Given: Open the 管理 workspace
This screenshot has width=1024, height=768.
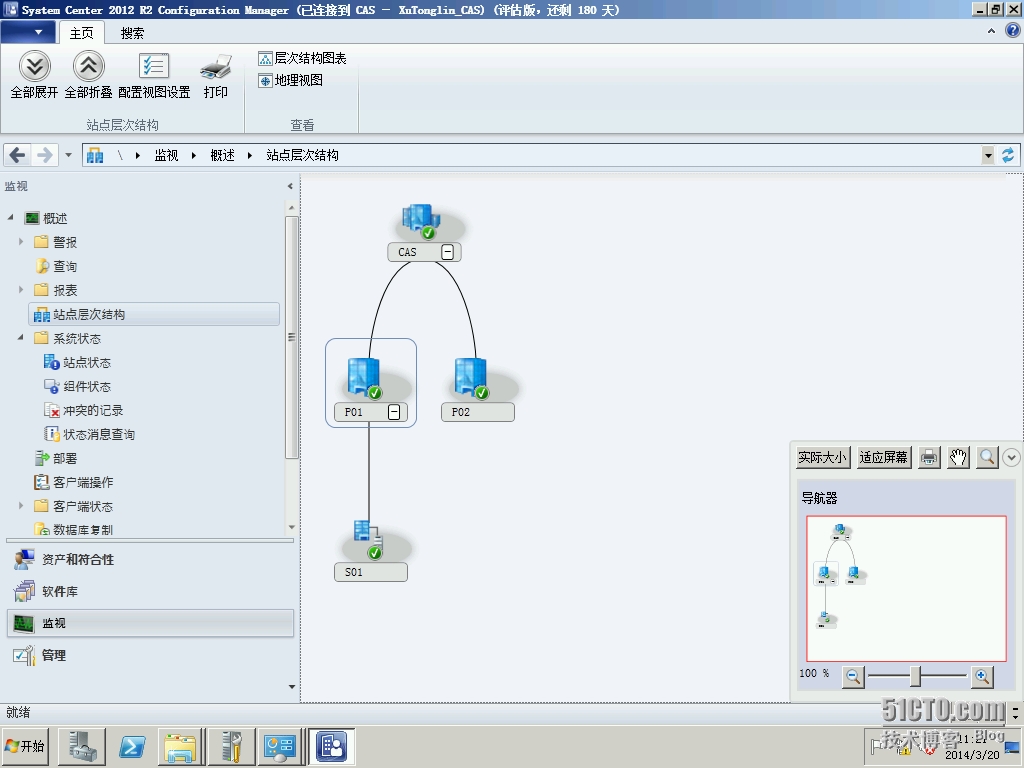Looking at the screenshot, I should tap(150, 655).
